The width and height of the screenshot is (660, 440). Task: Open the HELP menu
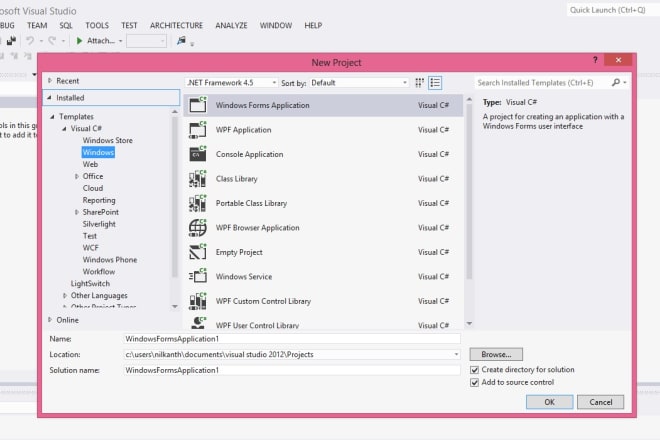tap(313, 25)
